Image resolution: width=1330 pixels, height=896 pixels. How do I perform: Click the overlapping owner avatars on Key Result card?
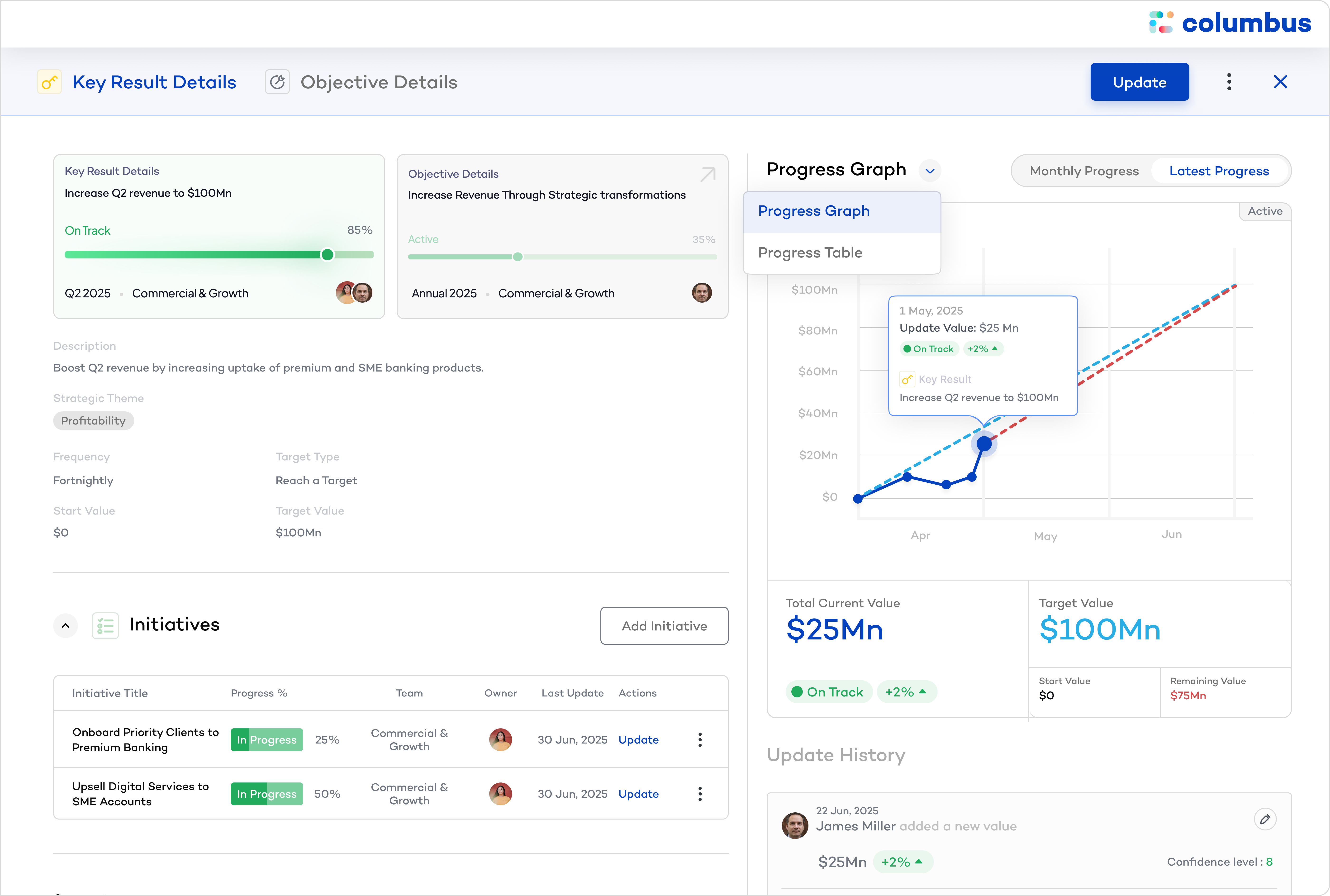[354, 293]
